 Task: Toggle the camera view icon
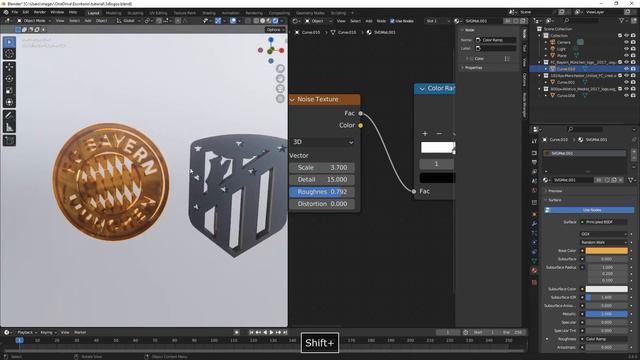[280, 89]
